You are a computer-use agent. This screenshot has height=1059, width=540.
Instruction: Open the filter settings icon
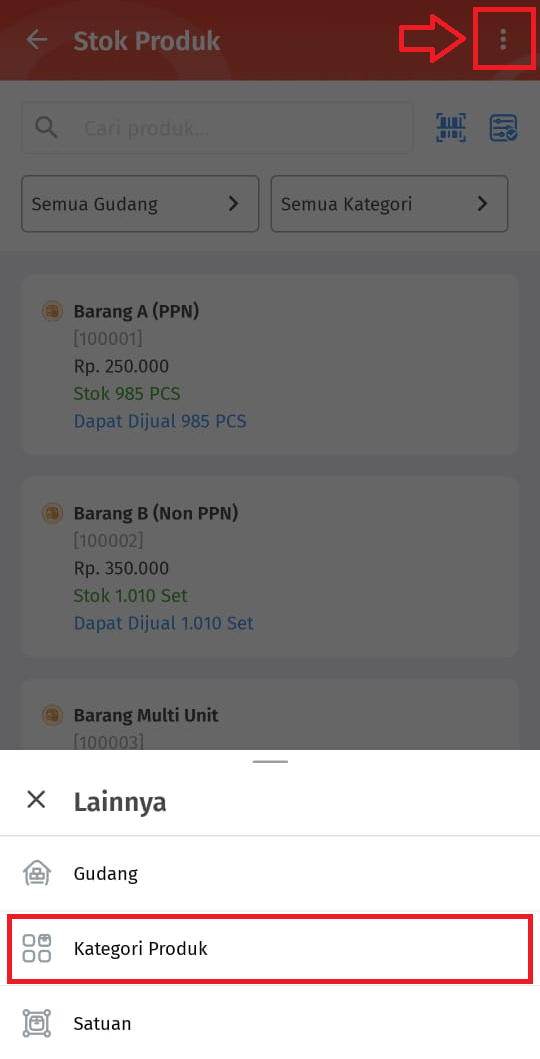(x=503, y=128)
